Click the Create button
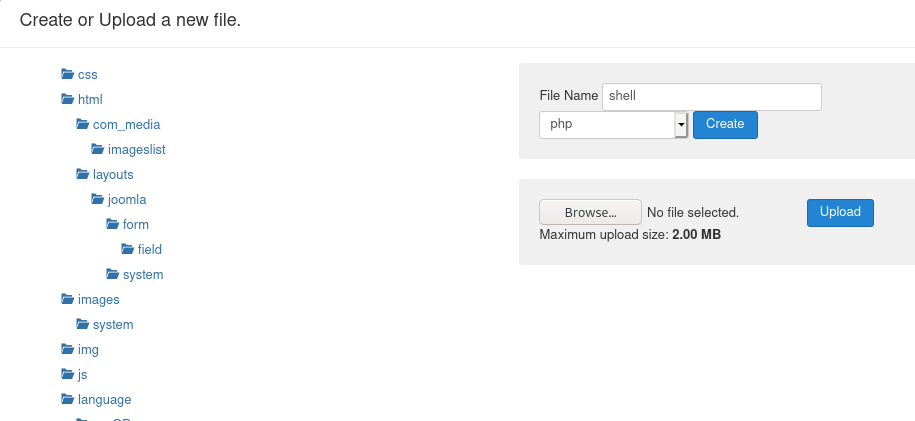915x421 pixels. coord(725,125)
